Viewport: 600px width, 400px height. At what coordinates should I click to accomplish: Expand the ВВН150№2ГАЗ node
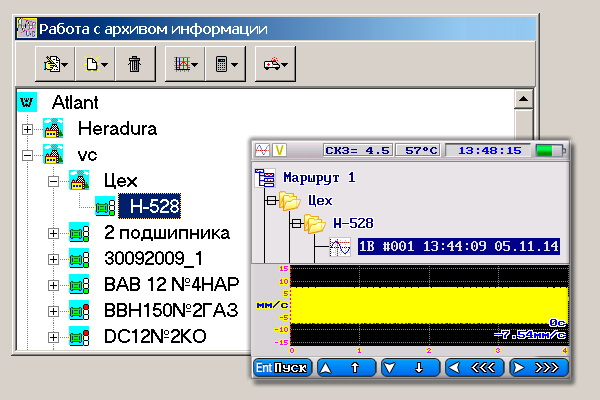[x=53, y=311]
